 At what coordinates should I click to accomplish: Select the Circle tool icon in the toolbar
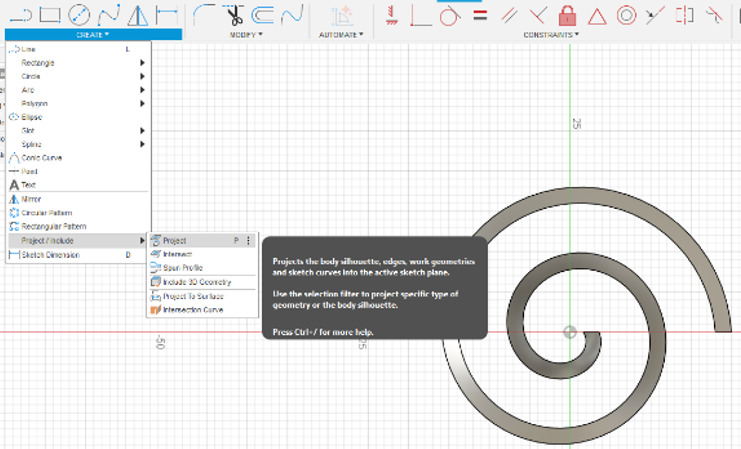79,15
